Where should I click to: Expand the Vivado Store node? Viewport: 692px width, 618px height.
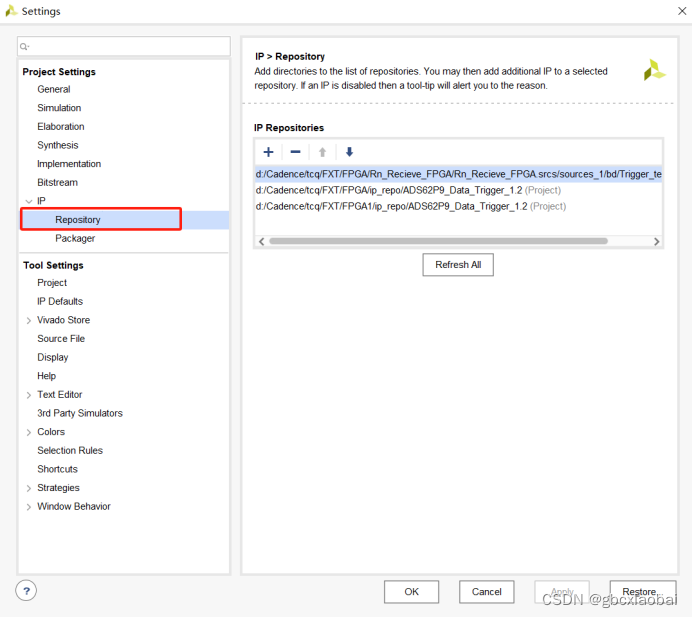pos(29,320)
